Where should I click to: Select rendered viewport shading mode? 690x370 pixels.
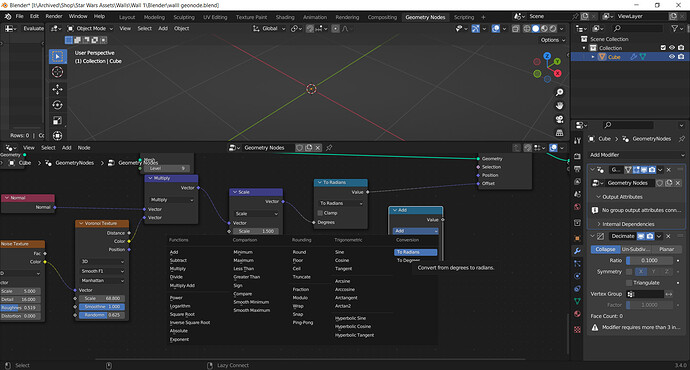(x=553, y=29)
